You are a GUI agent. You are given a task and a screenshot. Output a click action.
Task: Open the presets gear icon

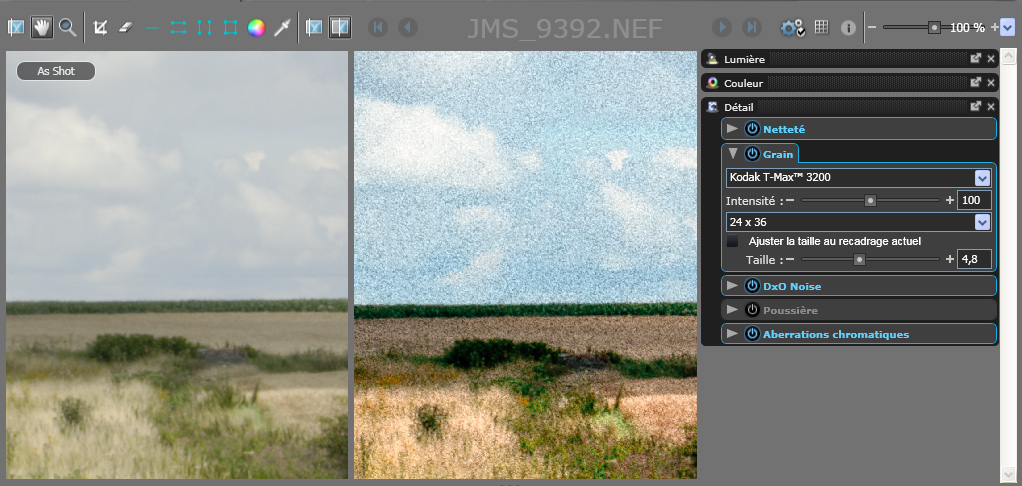tap(793, 27)
